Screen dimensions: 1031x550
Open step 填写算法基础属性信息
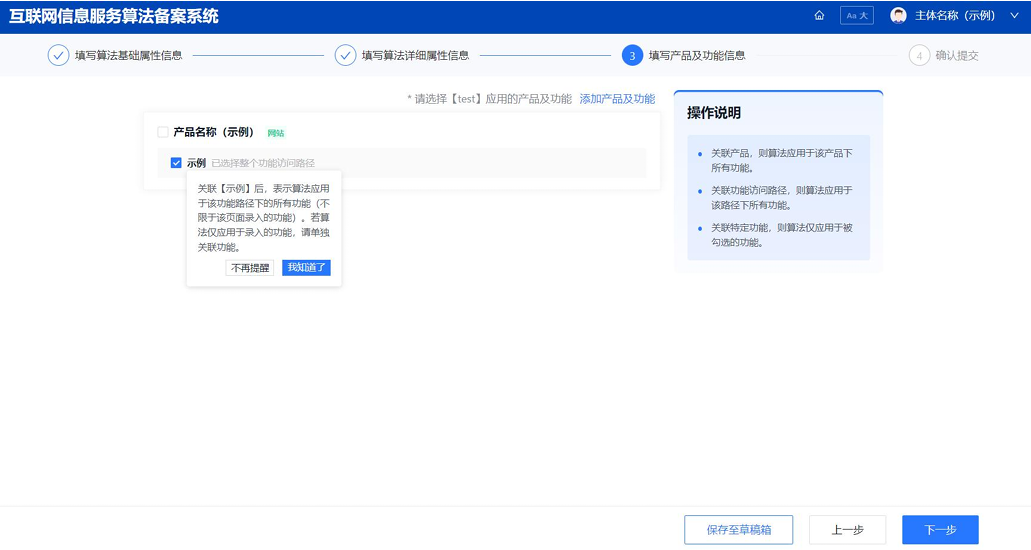[128, 55]
